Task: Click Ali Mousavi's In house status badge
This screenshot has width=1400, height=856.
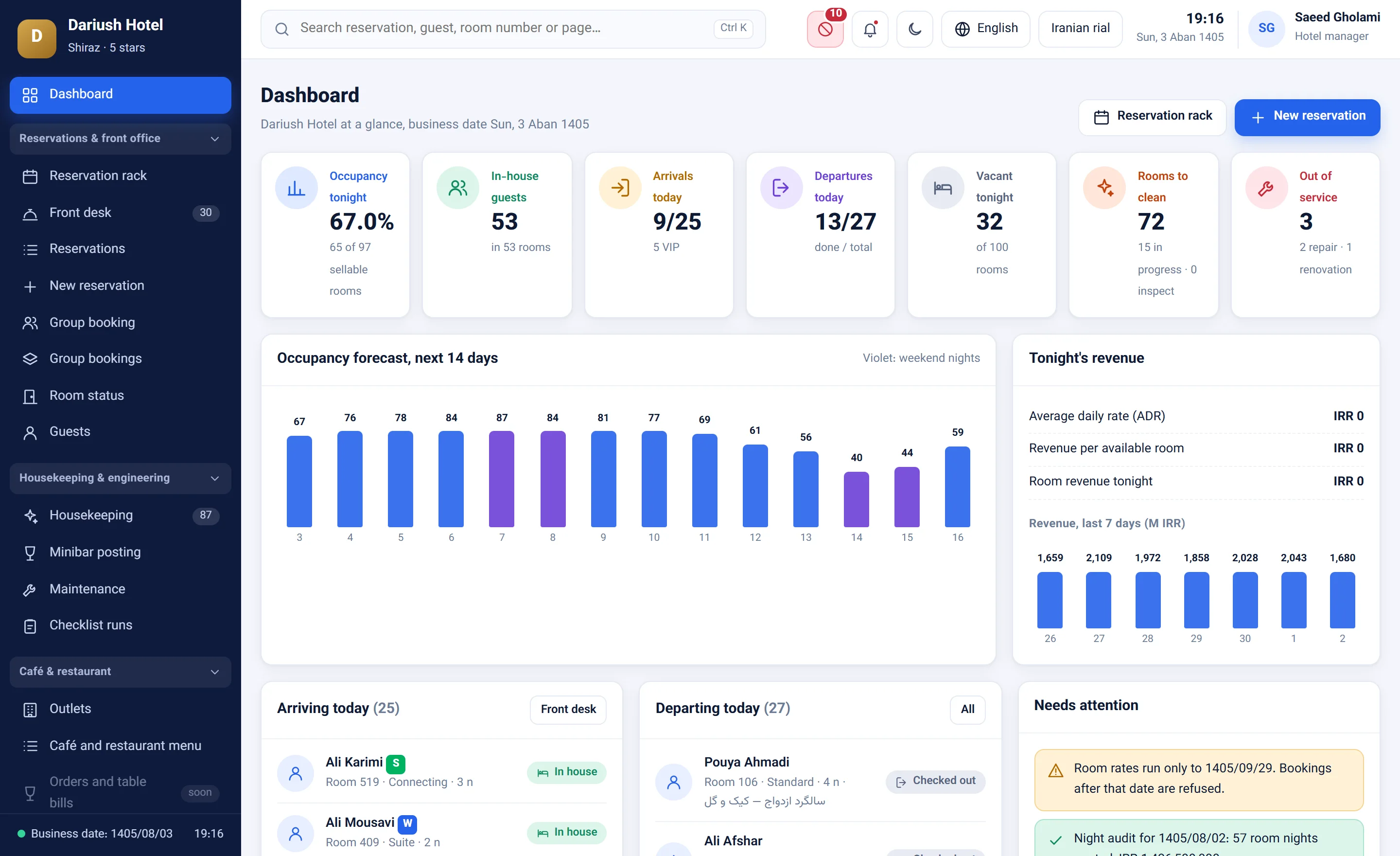Action: 566,832
